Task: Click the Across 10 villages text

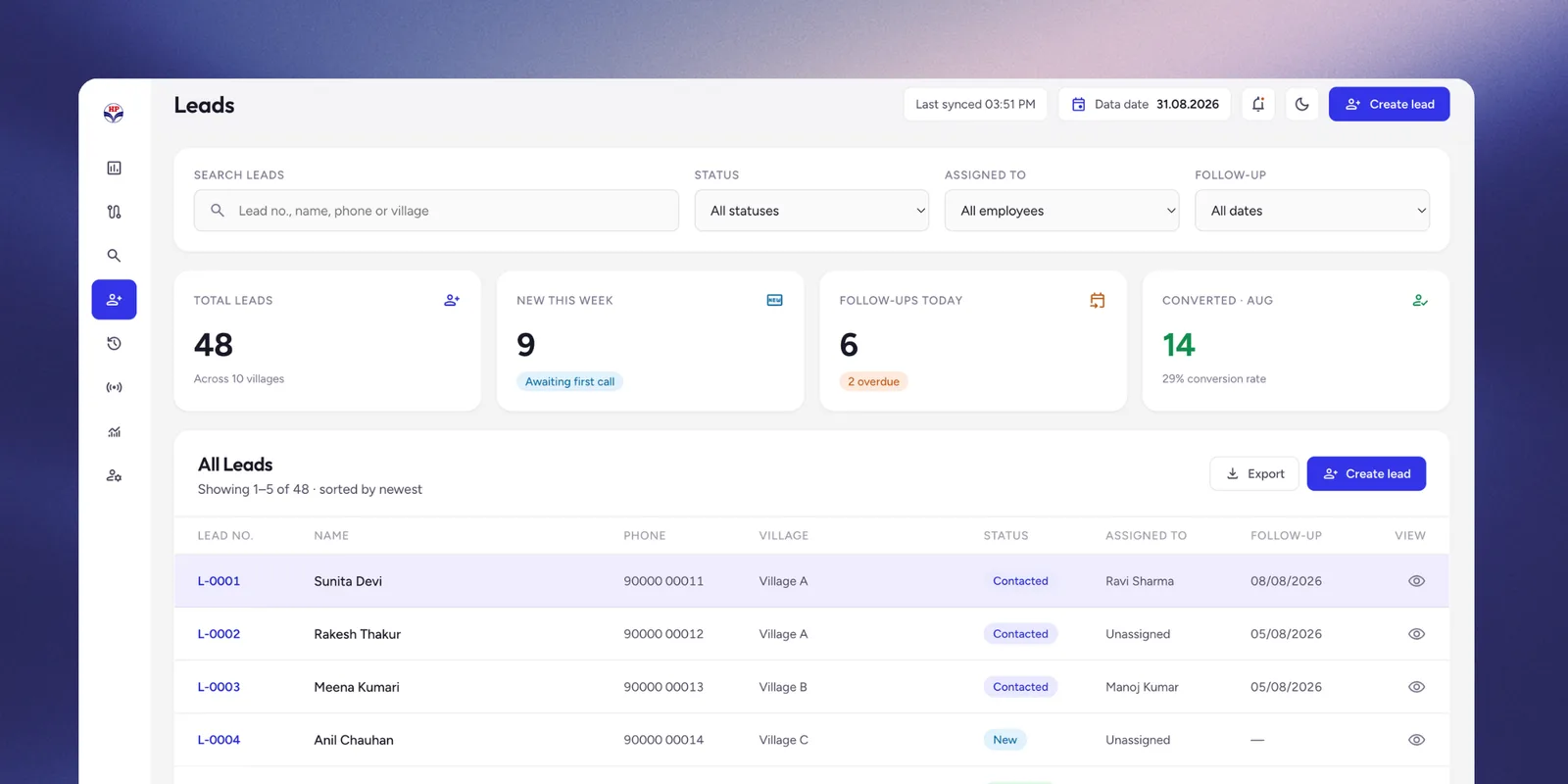Action: 239,378
